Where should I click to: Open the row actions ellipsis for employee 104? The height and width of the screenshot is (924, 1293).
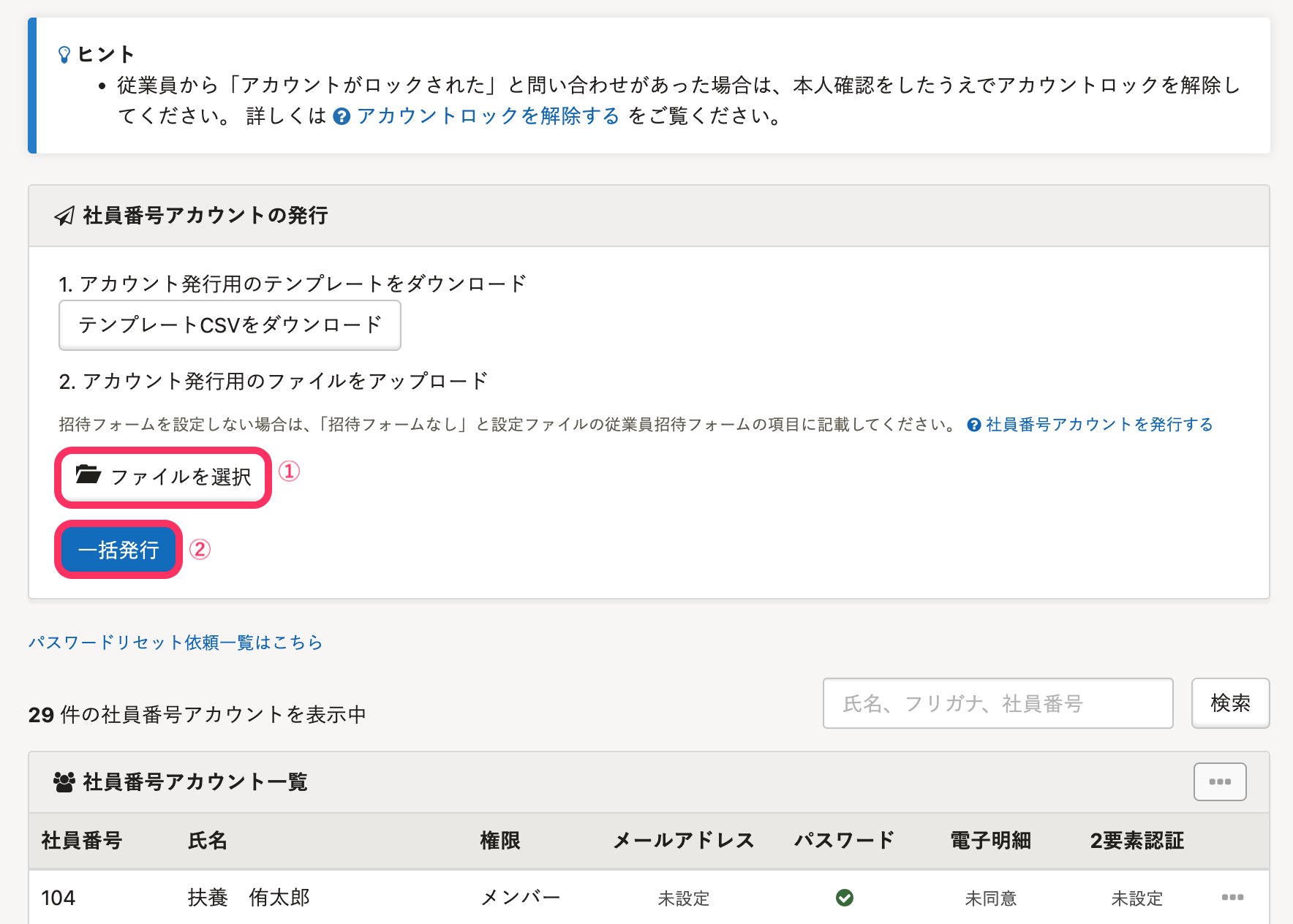(x=1232, y=898)
